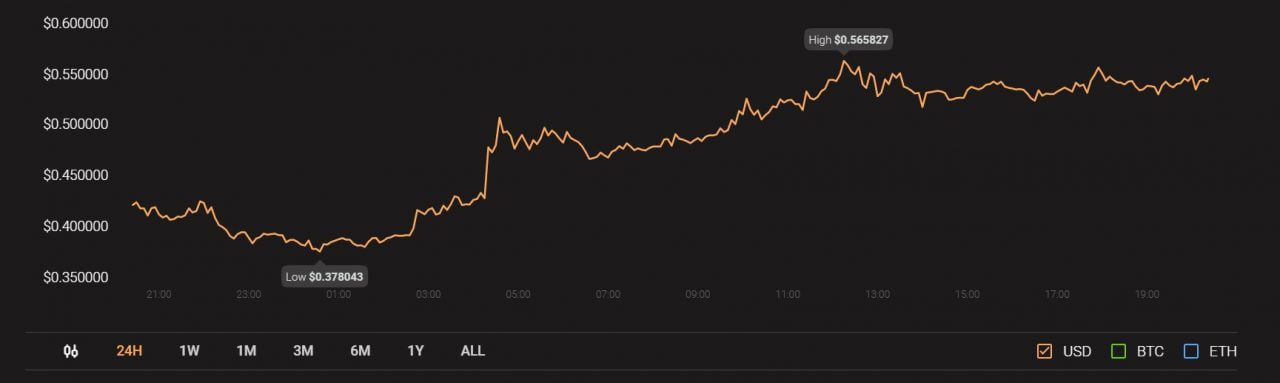The image size is (1280, 383).
Task: Select the 3M time range
Action: [x=303, y=351]
